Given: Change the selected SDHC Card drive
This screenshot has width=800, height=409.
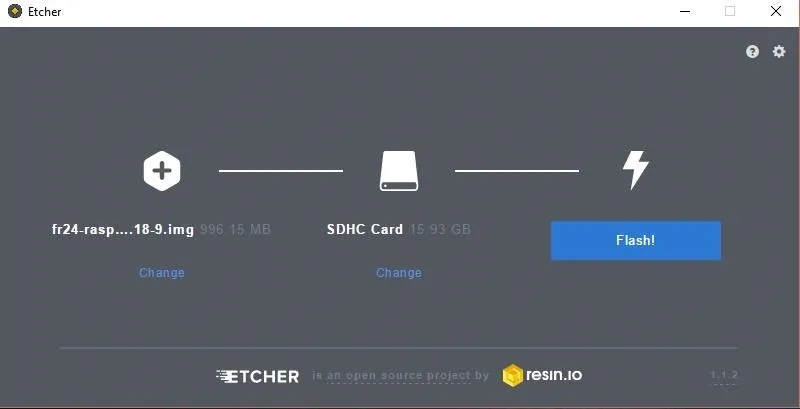Looking at the screenshot, I should click(x=399, y=272).
